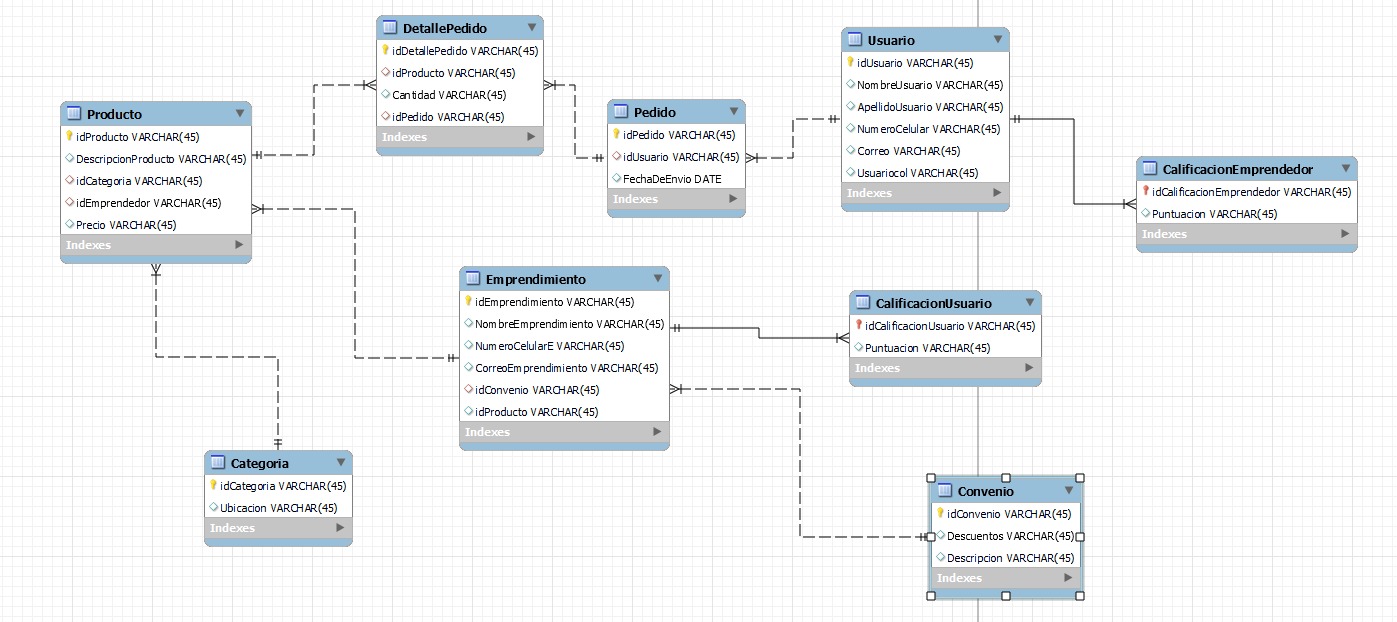This screenshot has height=622, width=1397.
Task: Click the primary key icon beside idPedido
Action: [x=617, y=134]
